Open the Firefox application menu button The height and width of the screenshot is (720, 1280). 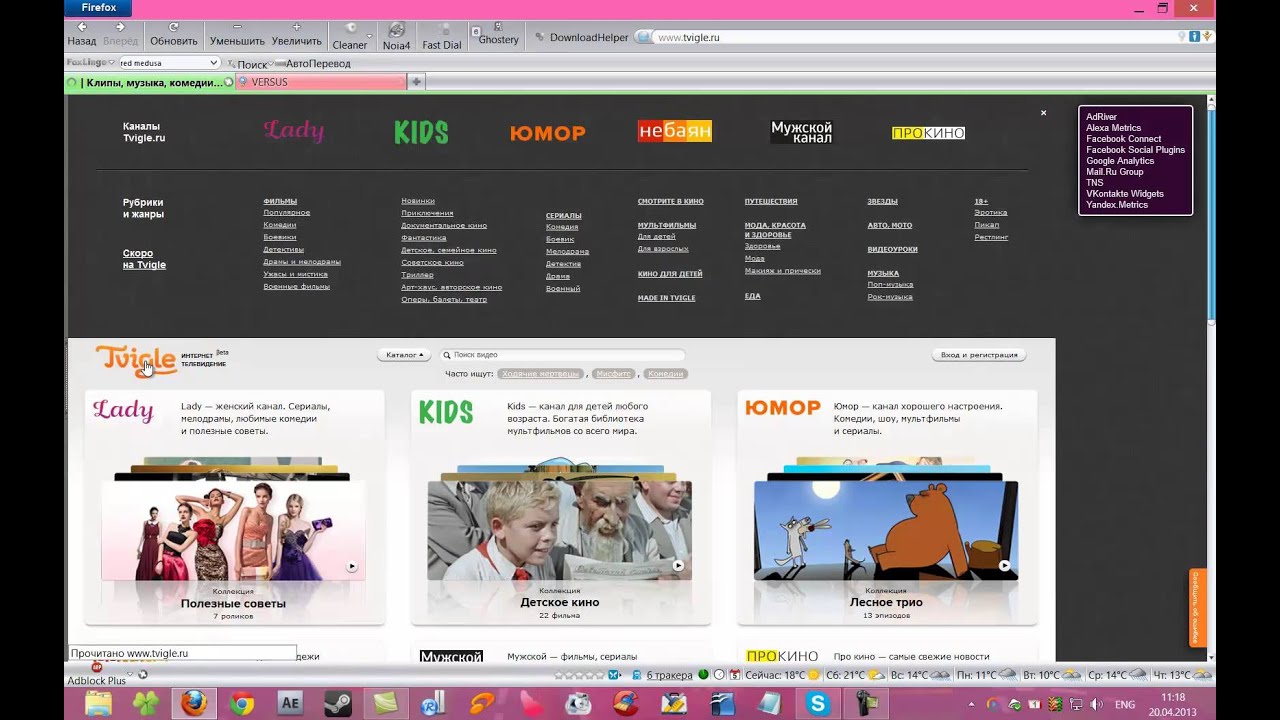pos(98,8)
